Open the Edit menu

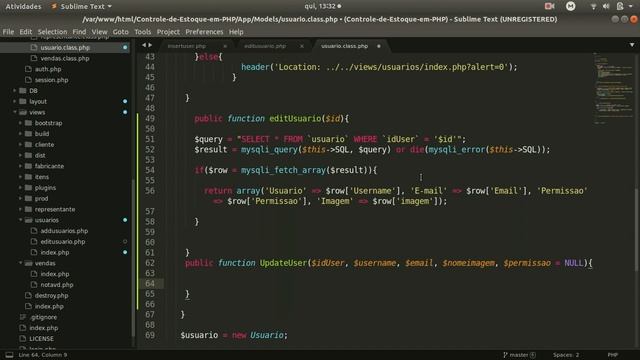tap(25, 32)
